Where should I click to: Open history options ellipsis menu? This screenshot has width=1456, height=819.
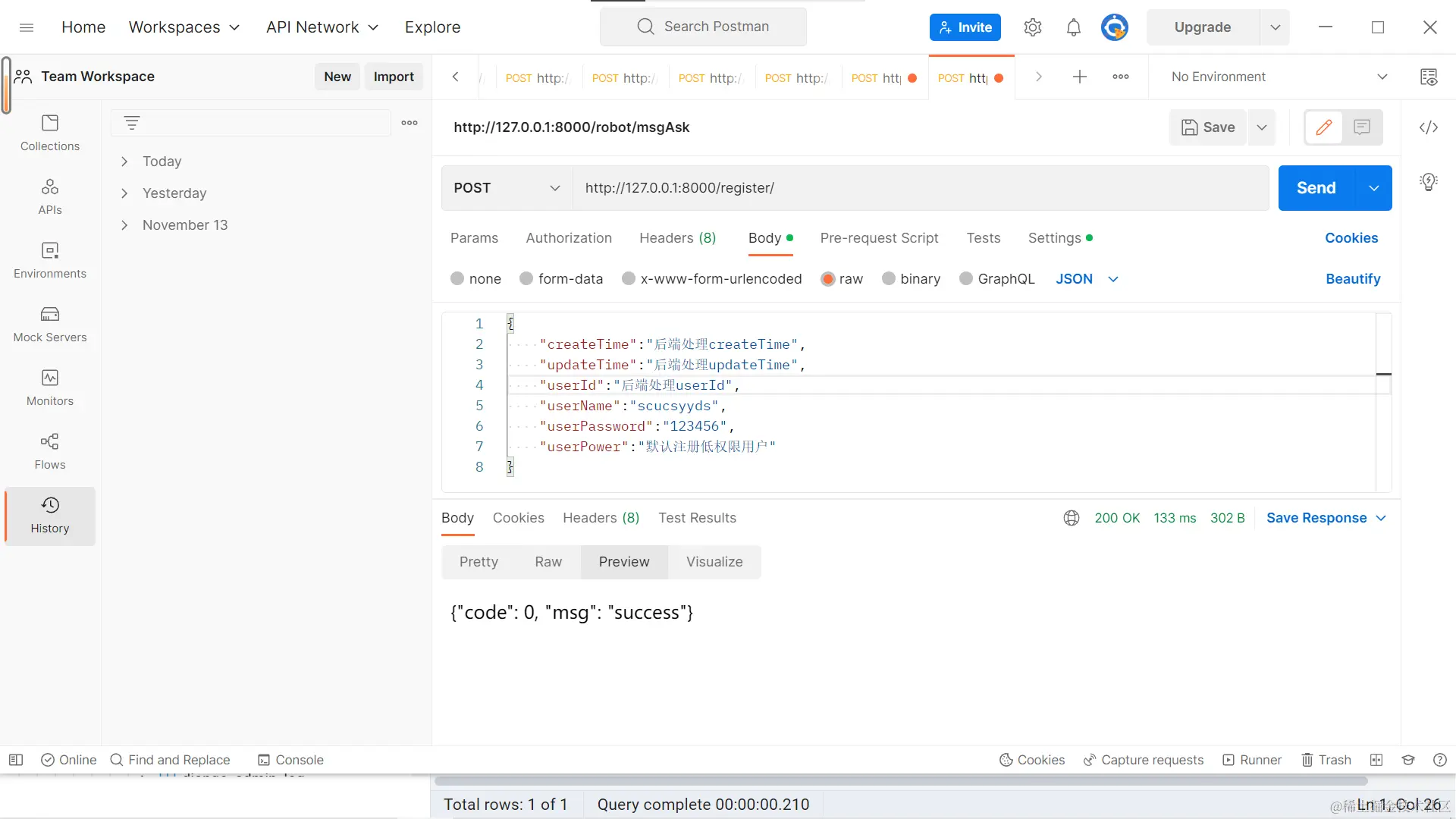pos(409,123)
